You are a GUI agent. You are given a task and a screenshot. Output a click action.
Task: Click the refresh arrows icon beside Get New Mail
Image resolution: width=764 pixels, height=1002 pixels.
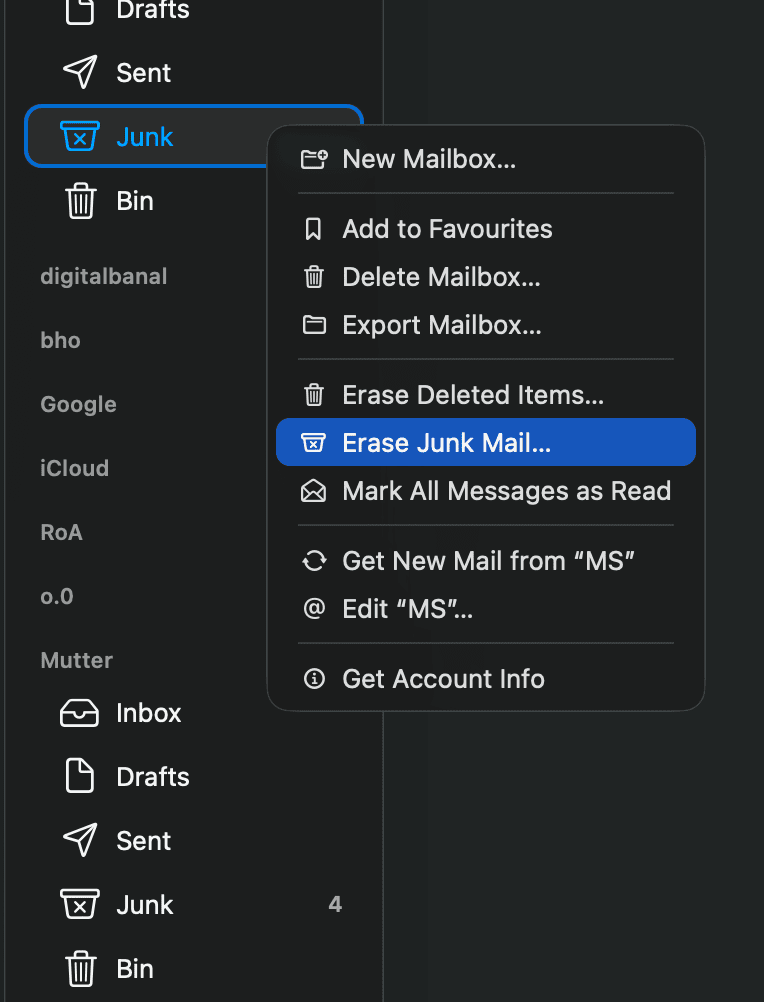314,561
